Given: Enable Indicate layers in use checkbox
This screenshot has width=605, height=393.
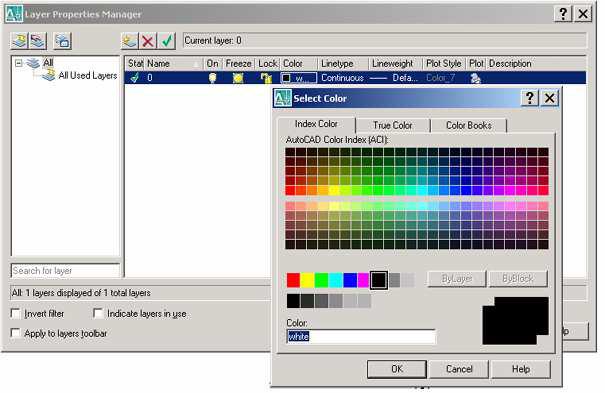Looking at the screenshot, I should point(98,313).
